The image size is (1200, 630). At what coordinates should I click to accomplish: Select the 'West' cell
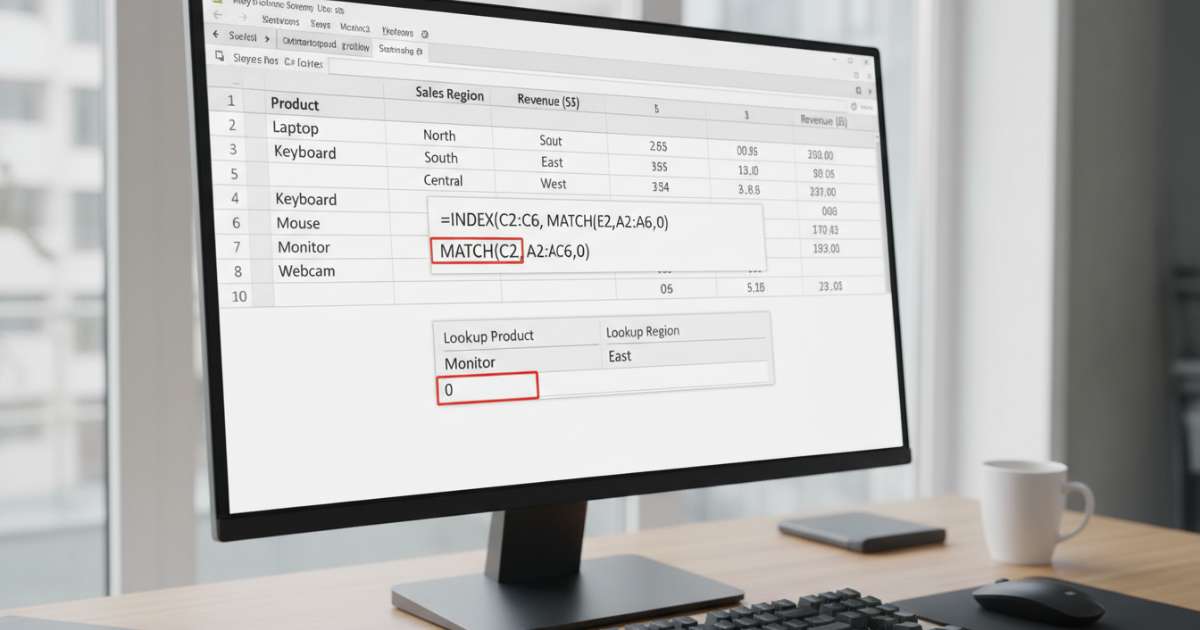click(x=553, y=184)
